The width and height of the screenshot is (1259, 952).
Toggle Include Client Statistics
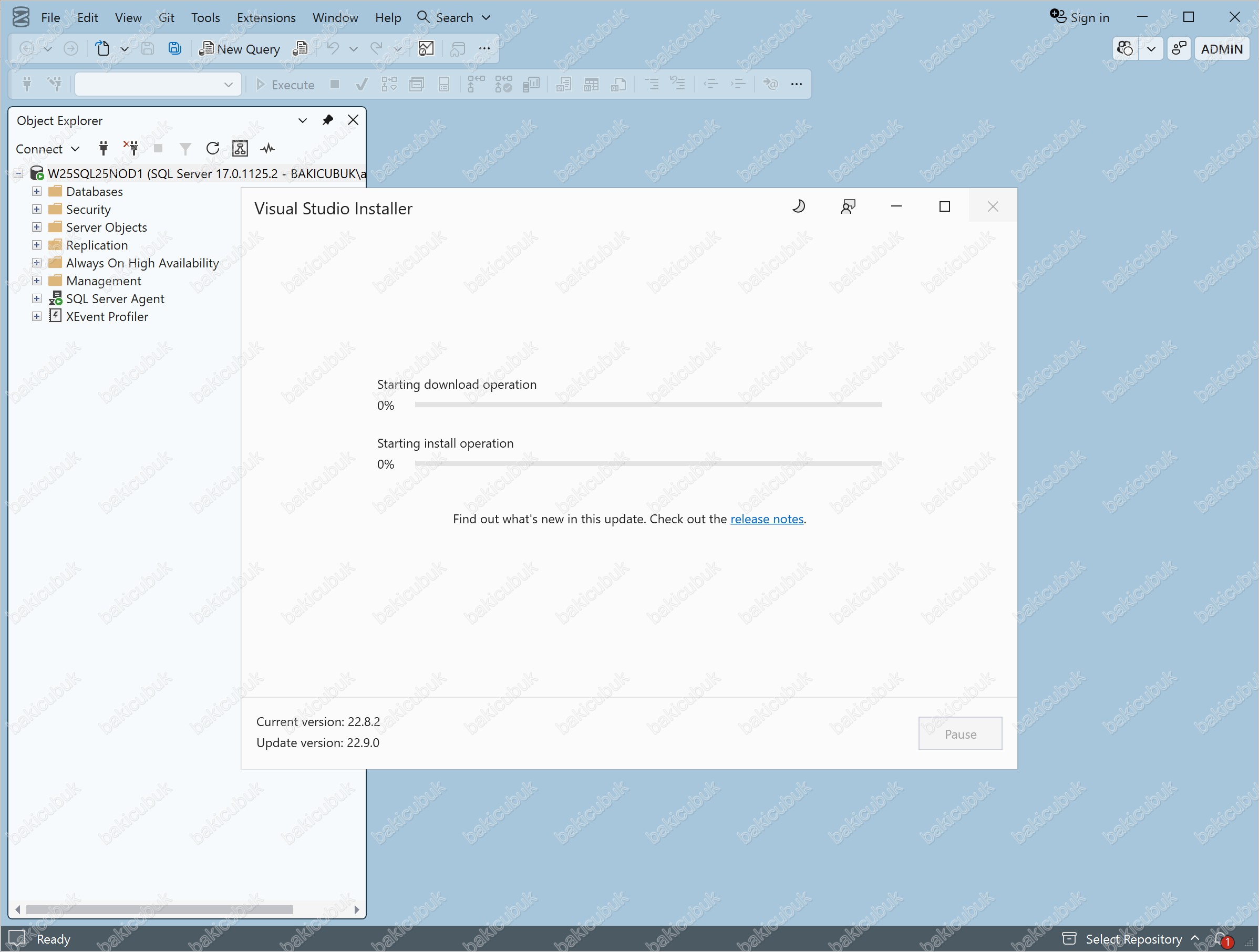(531, 84)
